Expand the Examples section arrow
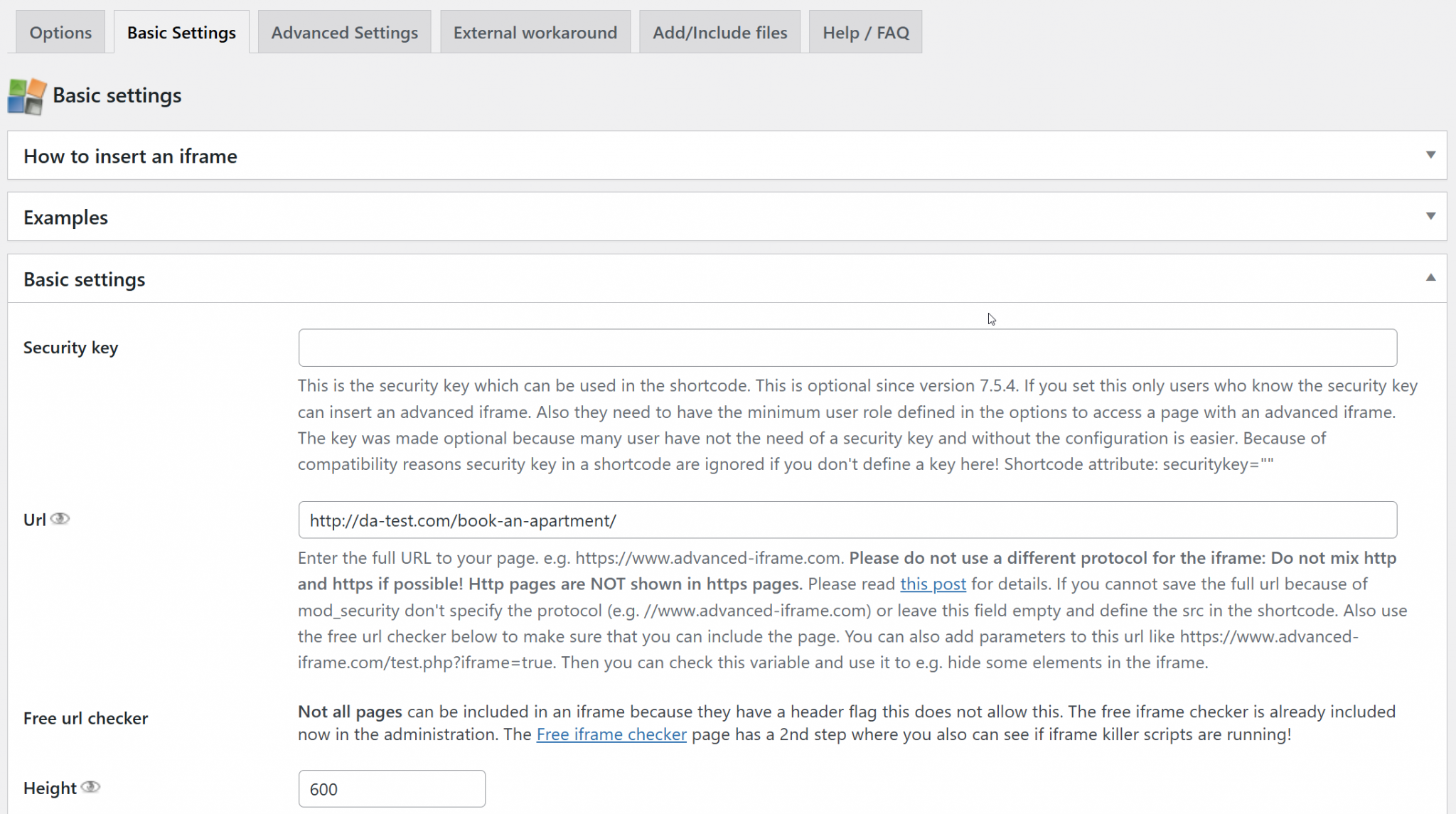This screenshot has width=1456, height=814. click(x=1430, y=216)
